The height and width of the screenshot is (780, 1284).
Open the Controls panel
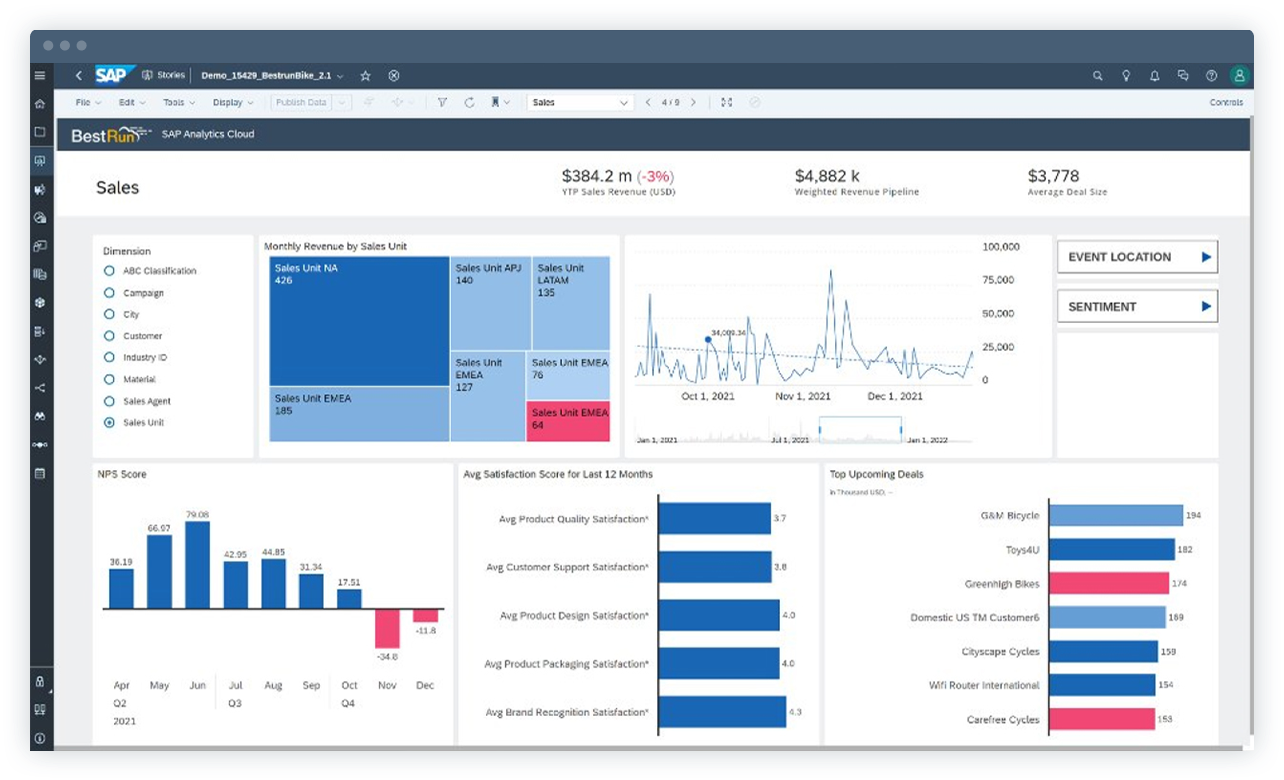coord(1226,102)
